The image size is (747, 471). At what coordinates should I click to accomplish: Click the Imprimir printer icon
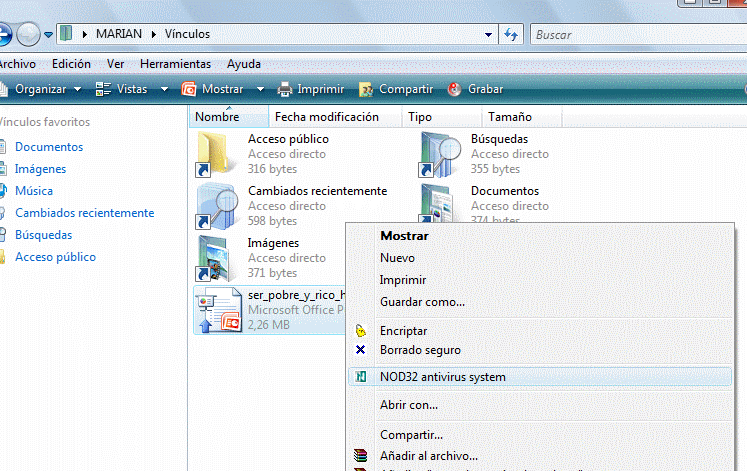[x=284, y=89]
